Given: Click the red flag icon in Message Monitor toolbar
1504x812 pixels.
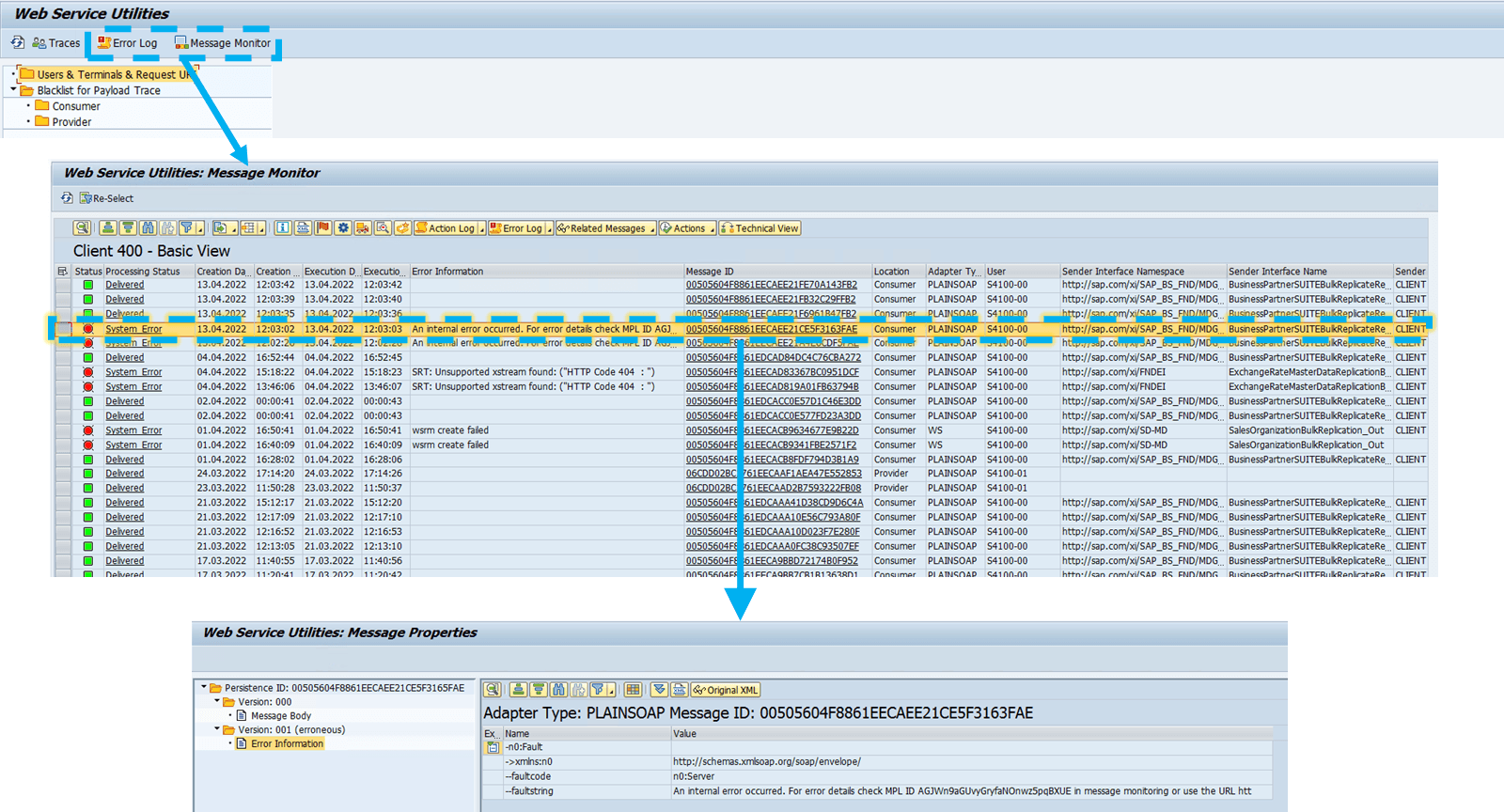Looking at the screenshot, I should coord(322,228).
